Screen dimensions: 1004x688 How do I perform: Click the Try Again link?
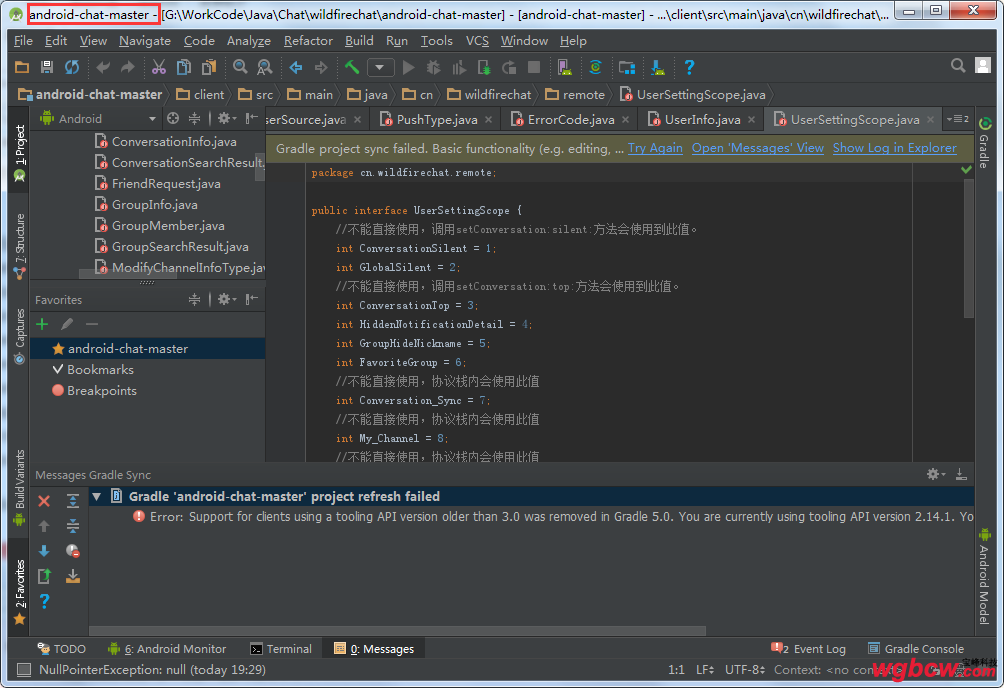tap(655, 148)
